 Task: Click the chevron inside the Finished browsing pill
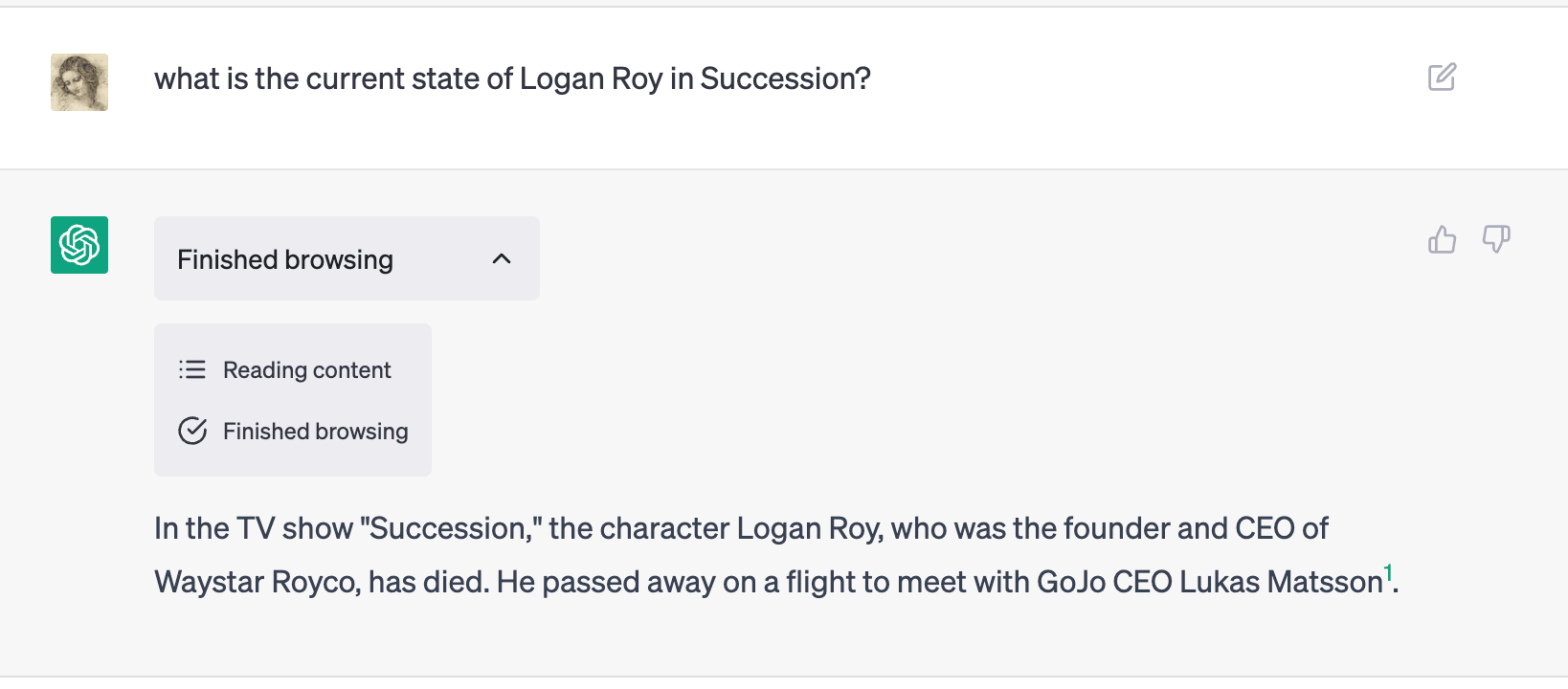pyautogui.click(x=502, y=258)
